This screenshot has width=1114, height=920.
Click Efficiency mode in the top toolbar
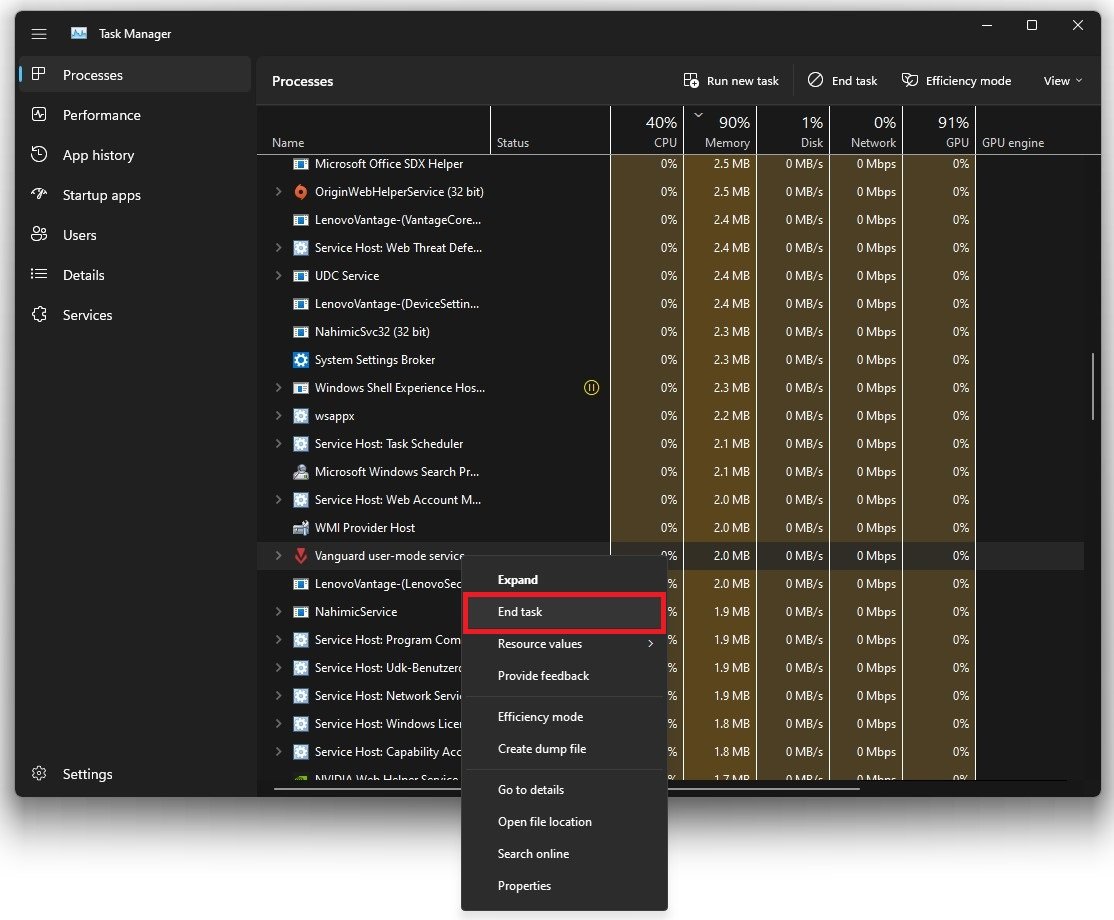pyautogui.click(x=956, y=81)
